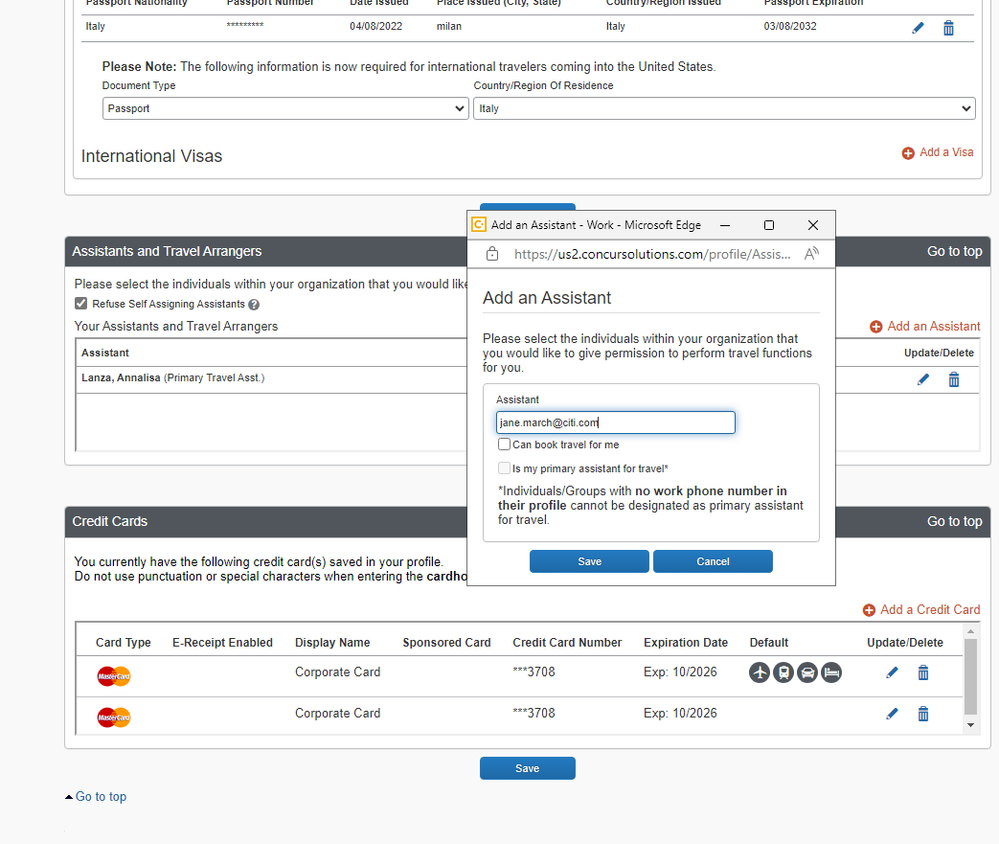The image size is (999, 844).
Task: Minimize the Add an Assistant Edge window
Action: pyautogui.click(x=725, y=225)
